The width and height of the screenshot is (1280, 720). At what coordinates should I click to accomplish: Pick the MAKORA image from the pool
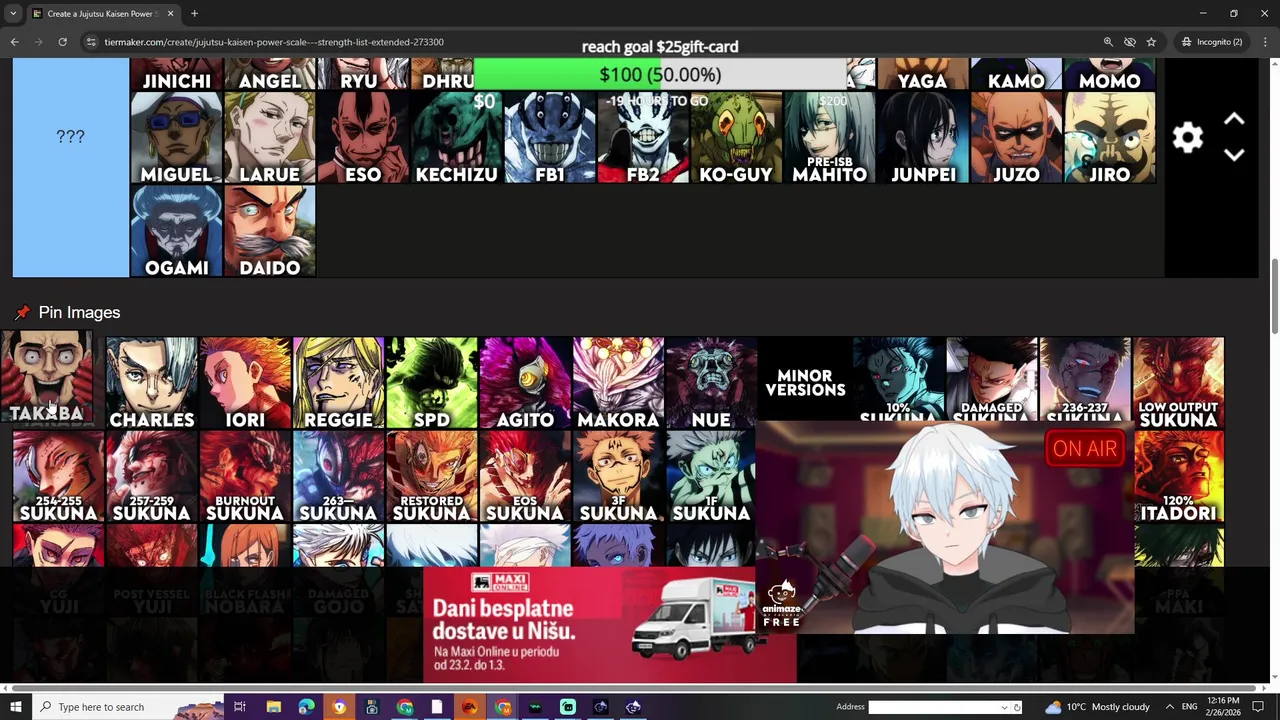pyautogui.click(x=618, y=383)
